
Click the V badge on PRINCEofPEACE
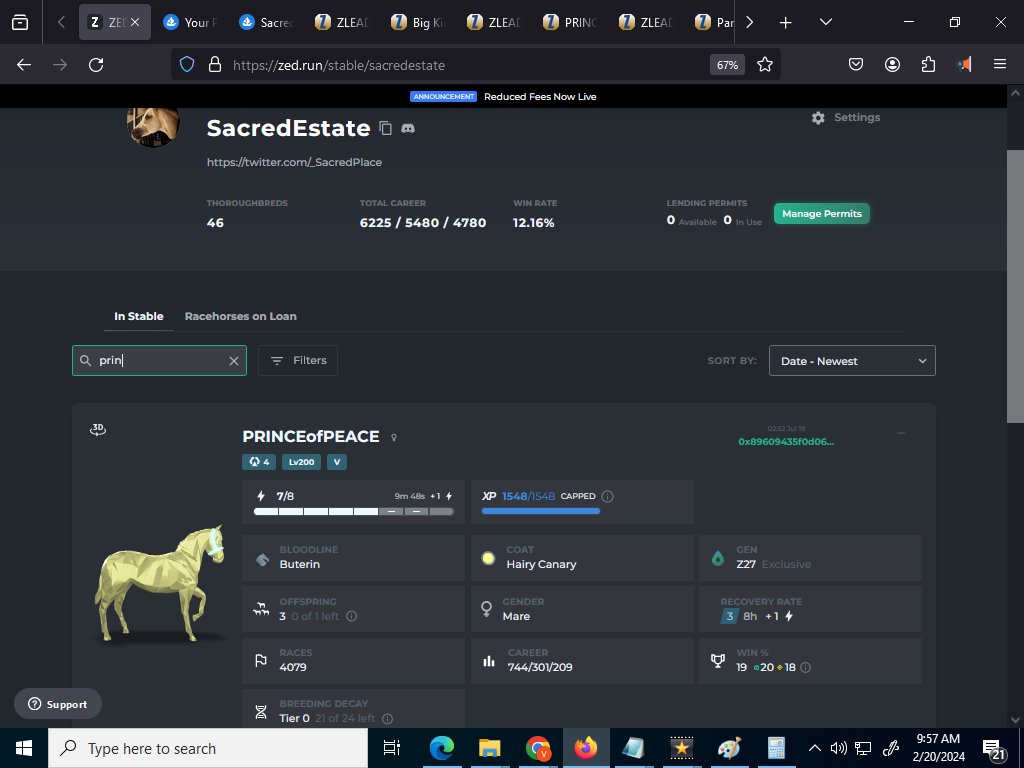pos(337,462)
